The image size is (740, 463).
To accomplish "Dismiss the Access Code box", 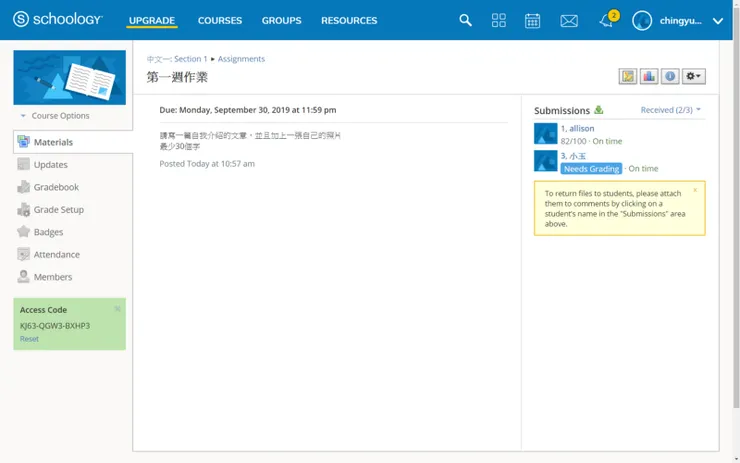I will 118,309.
